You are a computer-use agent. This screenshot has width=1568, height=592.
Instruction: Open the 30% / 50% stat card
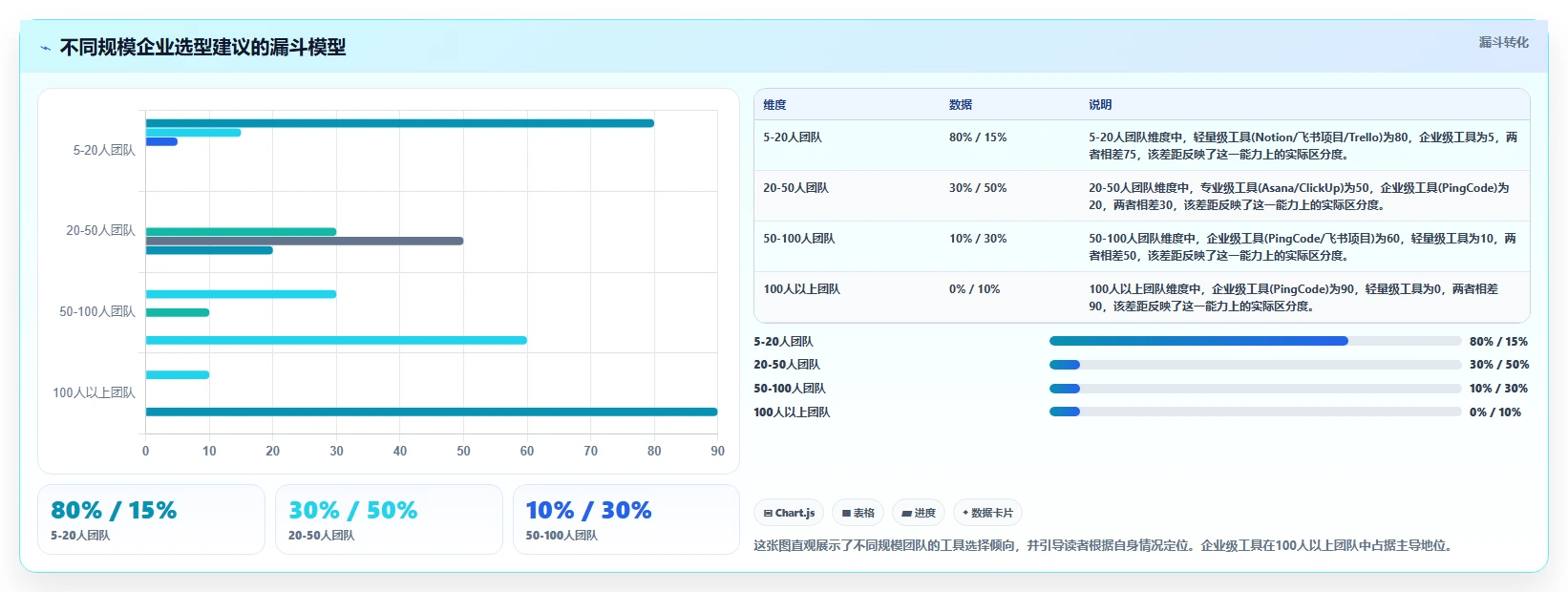[389, 519]
